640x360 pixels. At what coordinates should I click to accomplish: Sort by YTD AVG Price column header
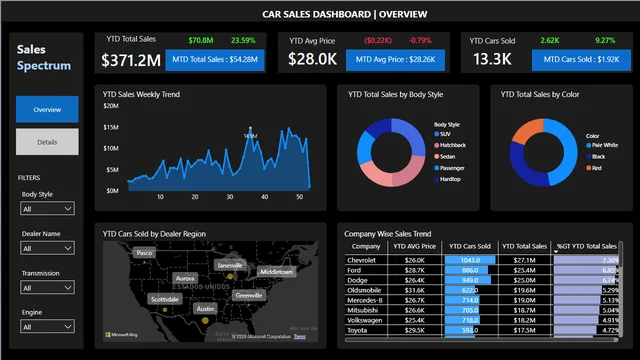(414, 246)
